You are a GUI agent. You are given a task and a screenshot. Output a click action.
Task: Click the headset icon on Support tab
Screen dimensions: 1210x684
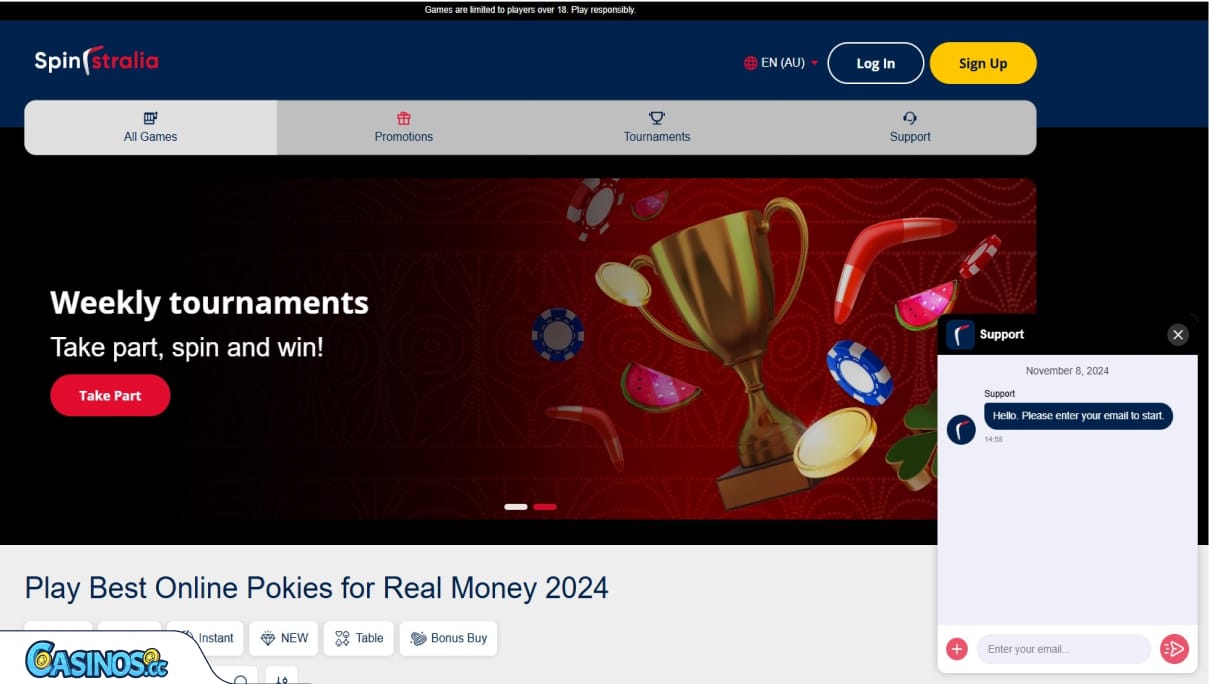pyautogui.click(x=909, y=117)
